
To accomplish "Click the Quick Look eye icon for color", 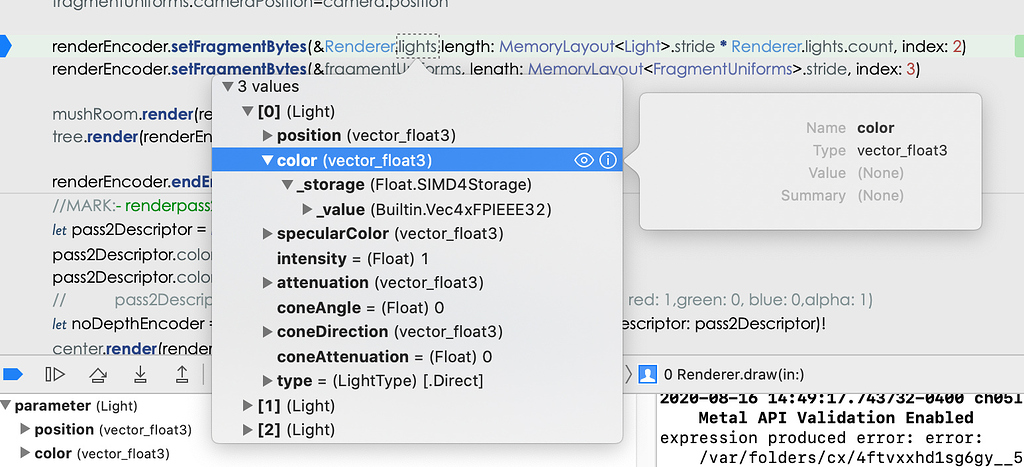I will click(585, 160).
